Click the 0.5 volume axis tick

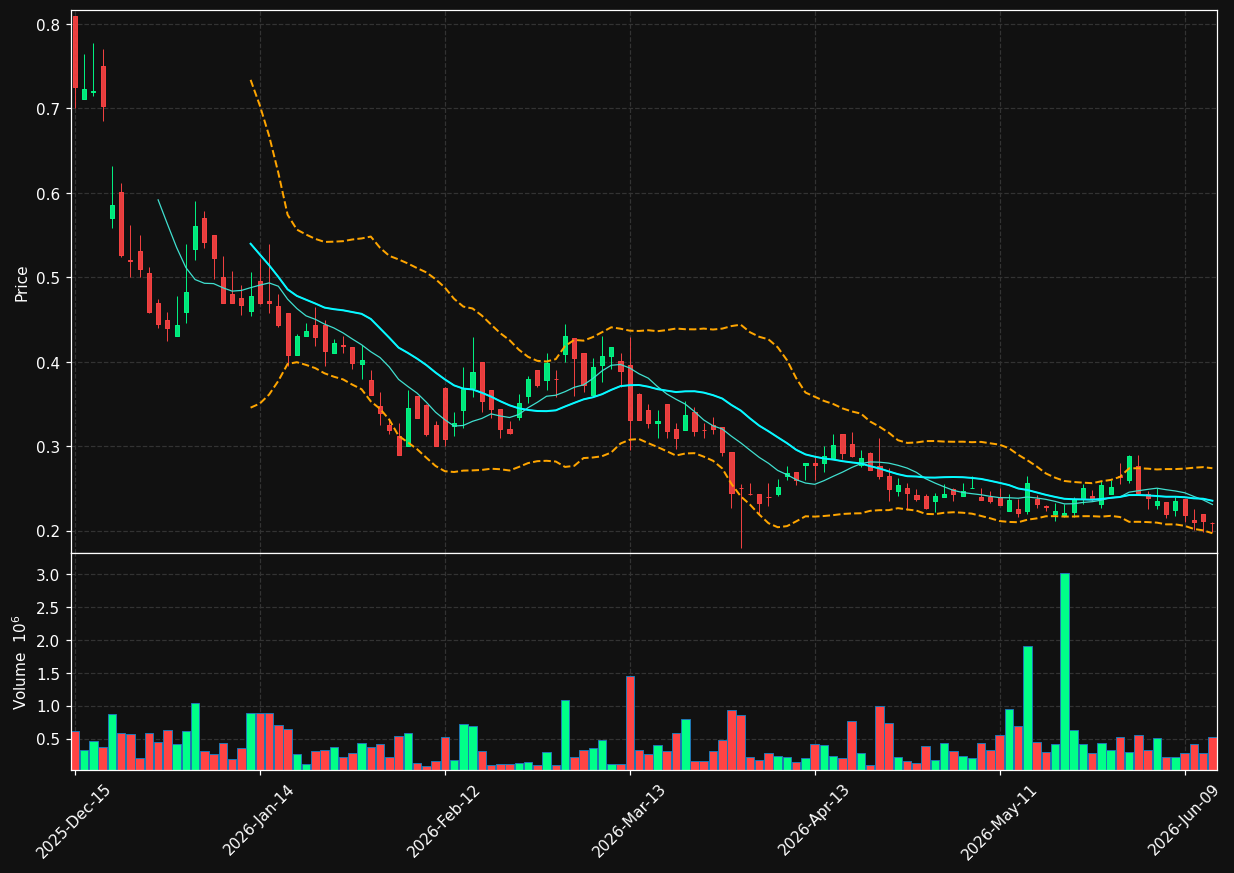coord(50,739)
